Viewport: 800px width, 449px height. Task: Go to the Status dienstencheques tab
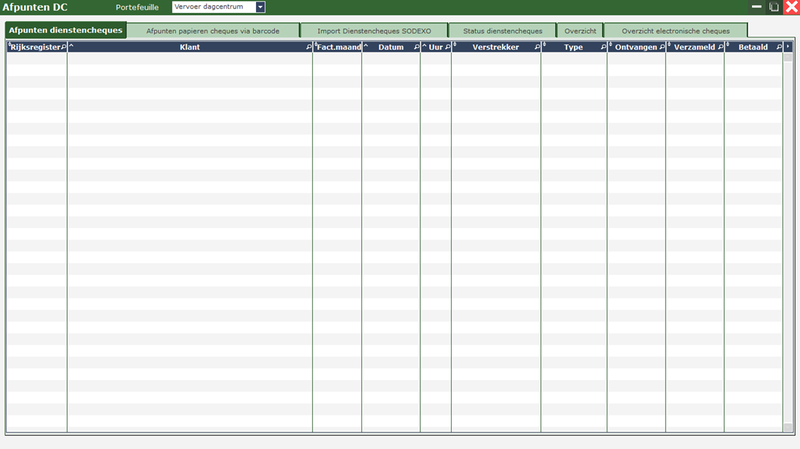[x=502, y=31]
